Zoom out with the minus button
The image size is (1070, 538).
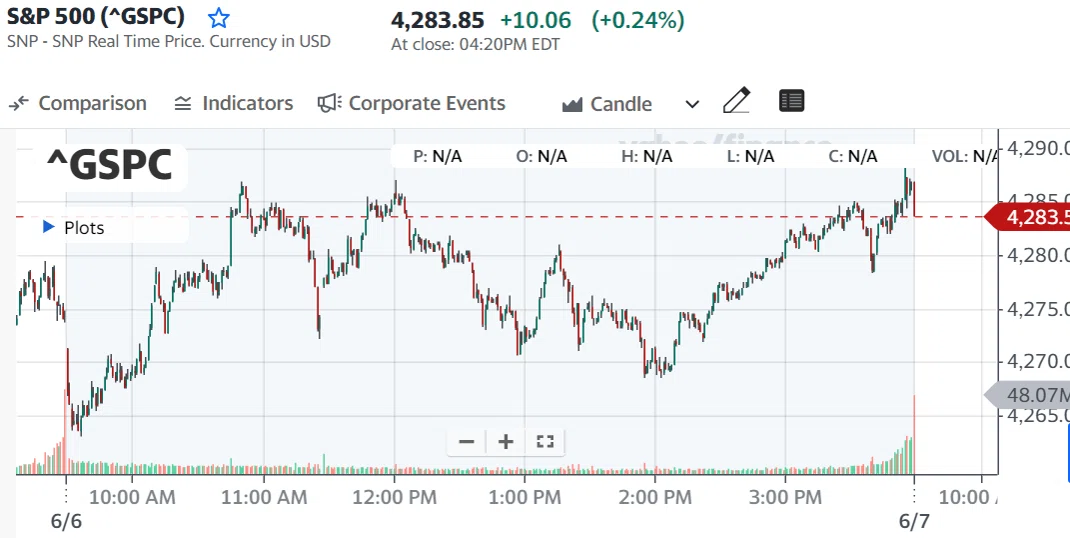click(467, 442)
